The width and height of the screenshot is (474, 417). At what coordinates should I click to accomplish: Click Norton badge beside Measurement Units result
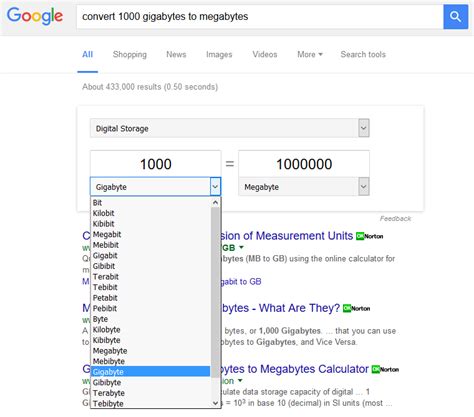[x=370, y=236]
